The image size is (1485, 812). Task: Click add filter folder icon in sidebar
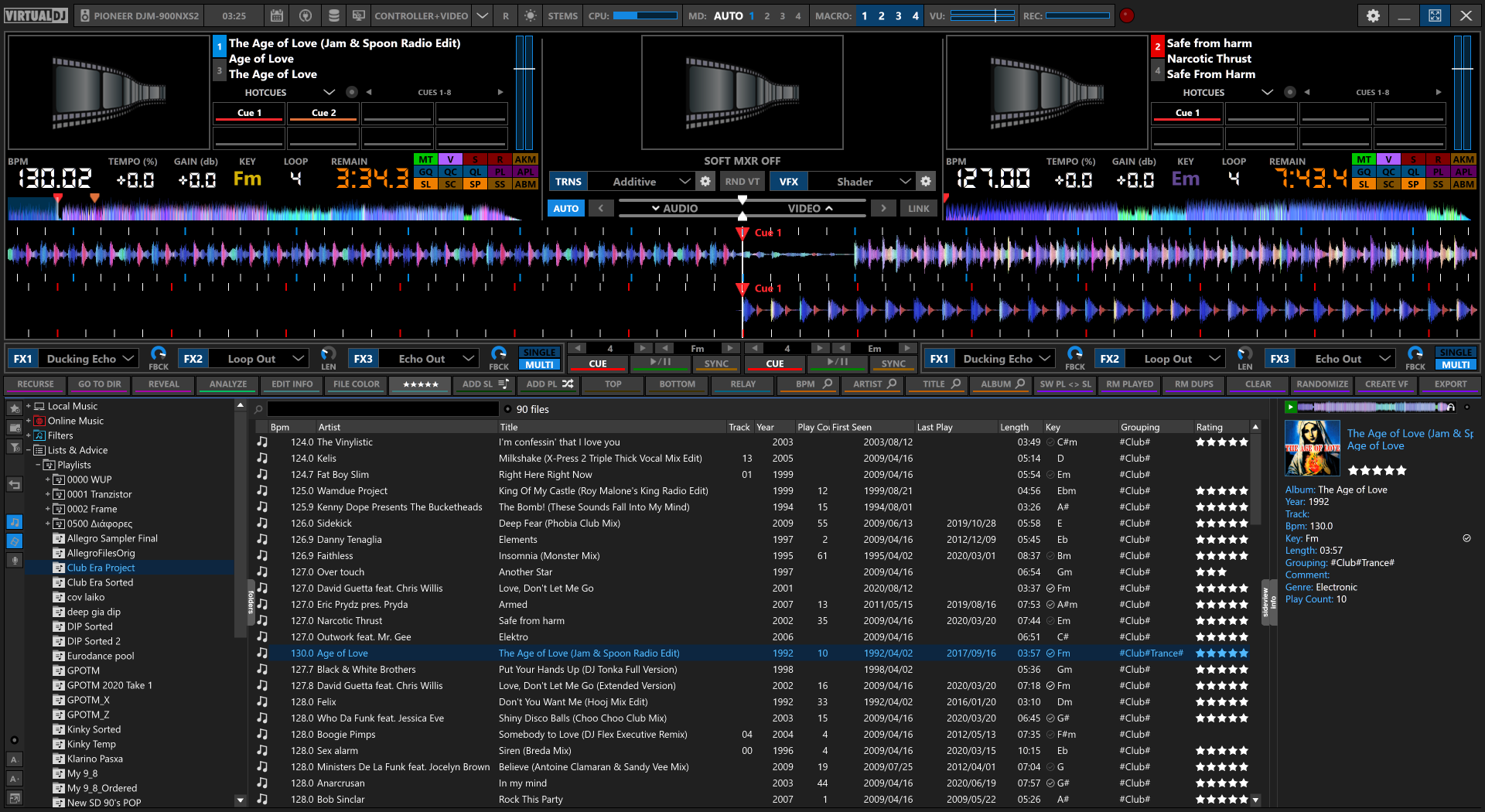[15, 447]
